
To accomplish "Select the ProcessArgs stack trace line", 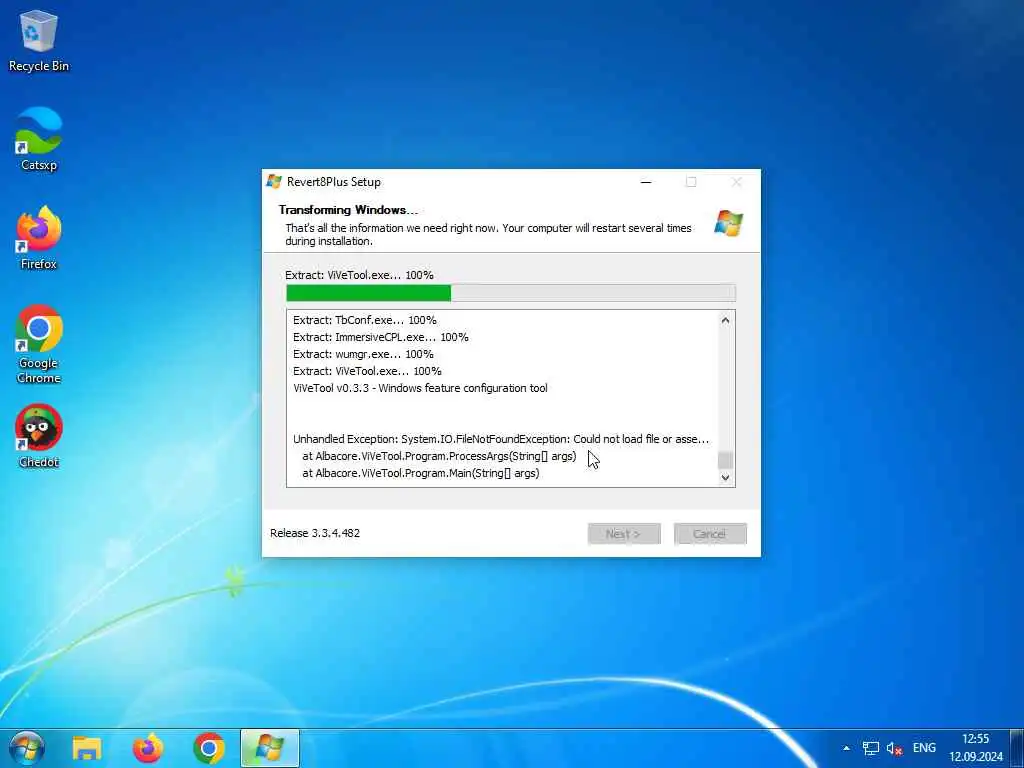I will (x=439, y=456).
